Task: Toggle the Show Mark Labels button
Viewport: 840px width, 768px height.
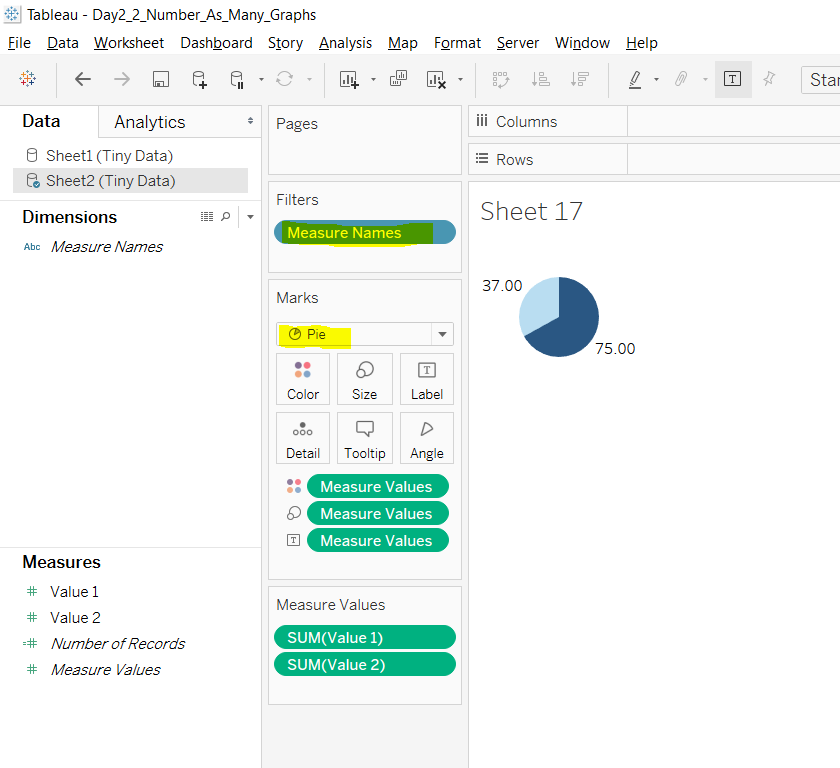Action: coord(733,79)
